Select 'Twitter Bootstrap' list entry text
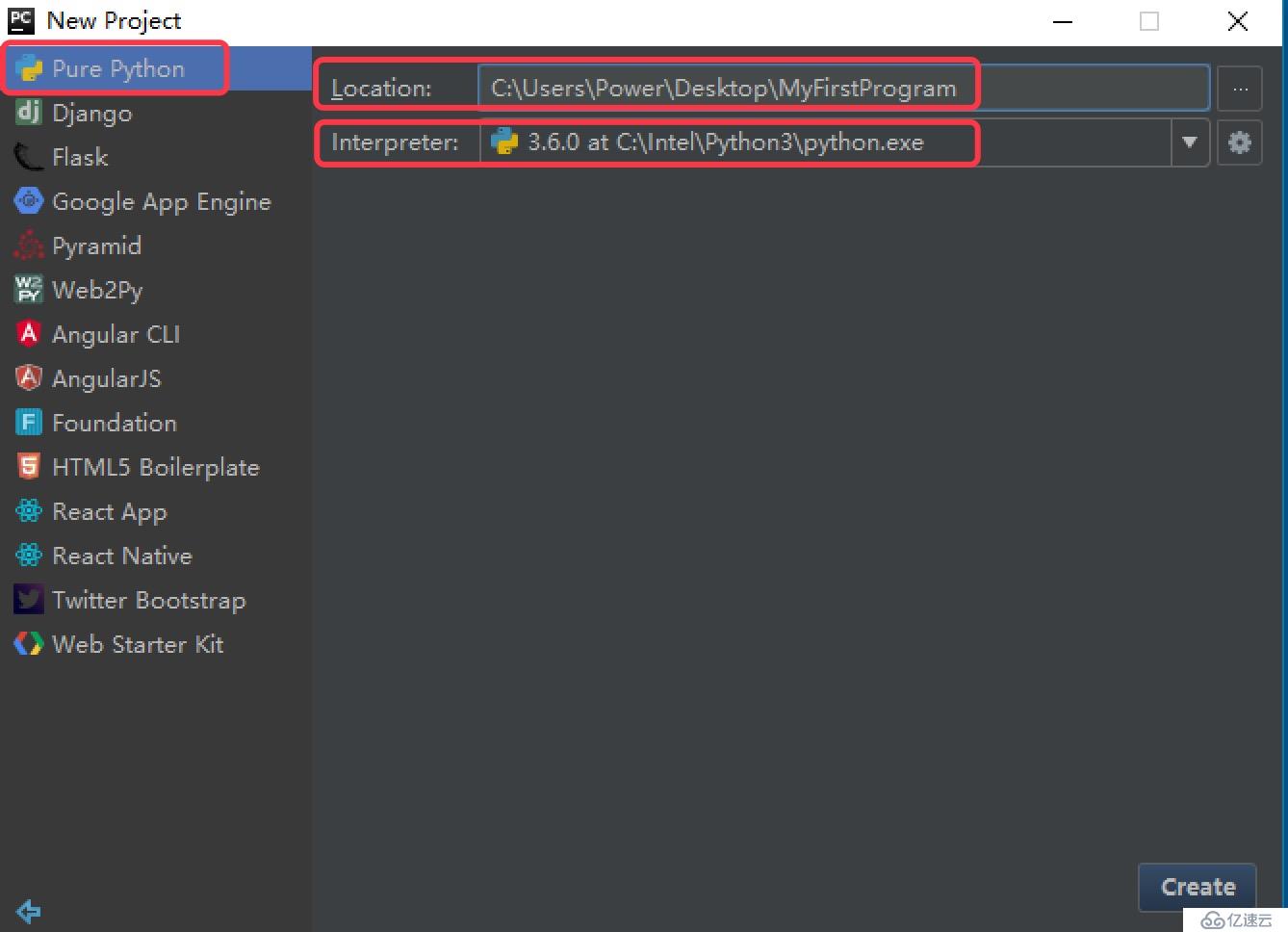The height and width of the screenshot is (932, 1288). [149, 601]
